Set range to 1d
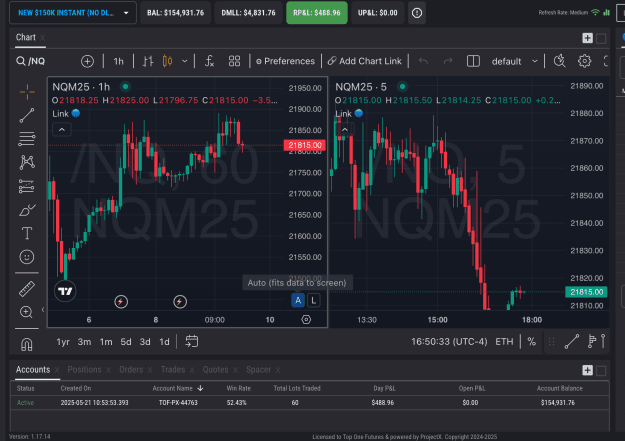The width and height of the screenshot is (625, 441). tap(164, 342)
